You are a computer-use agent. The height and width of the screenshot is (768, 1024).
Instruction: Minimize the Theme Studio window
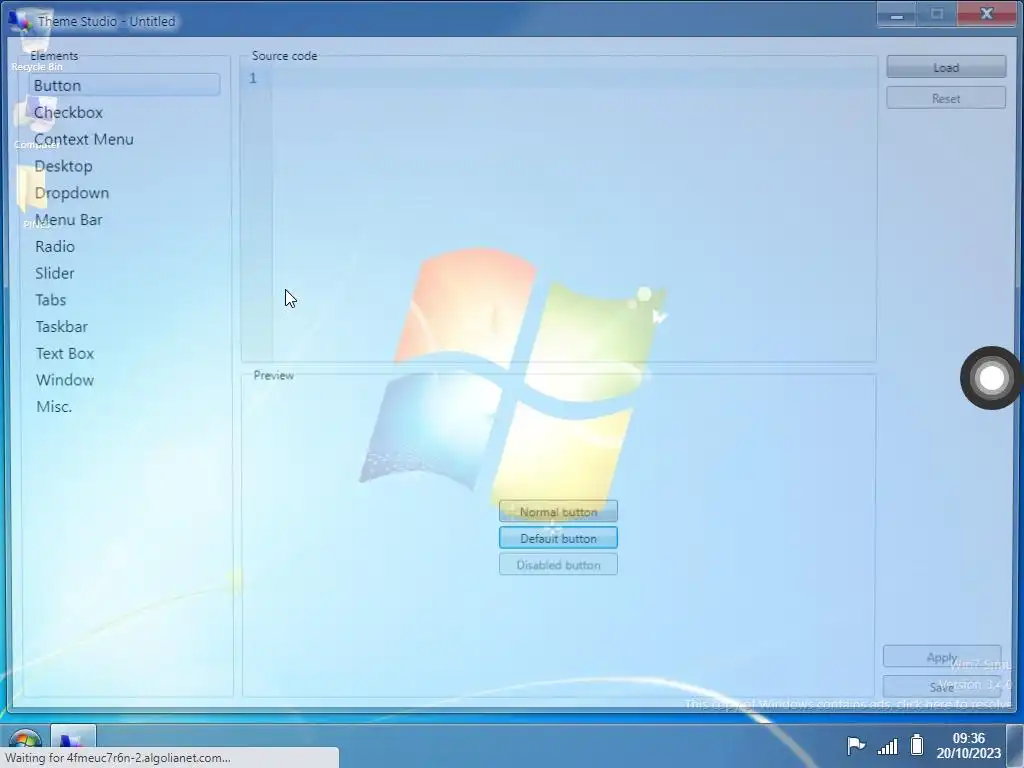pos(897,14)
